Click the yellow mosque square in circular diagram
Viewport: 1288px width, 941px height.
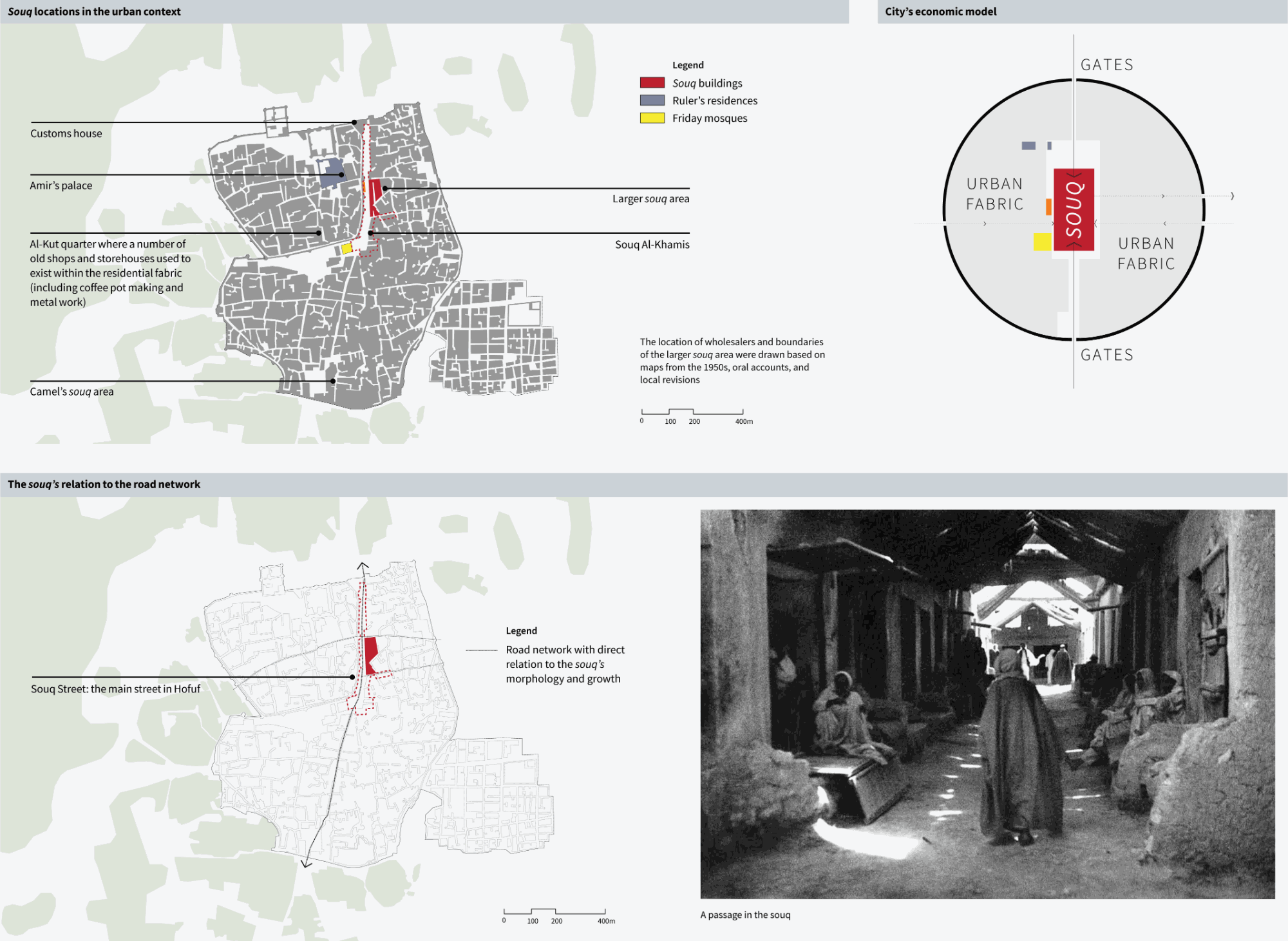[1042, 242]
